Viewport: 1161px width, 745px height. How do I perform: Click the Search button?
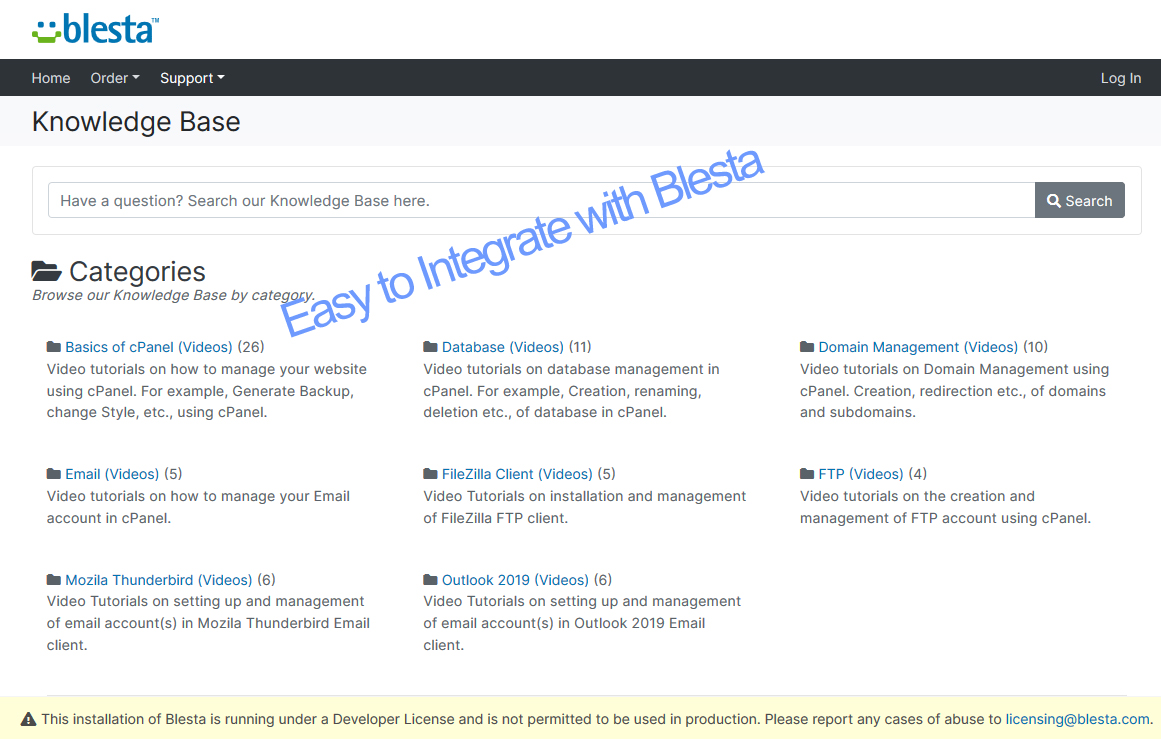[1080, 201]
